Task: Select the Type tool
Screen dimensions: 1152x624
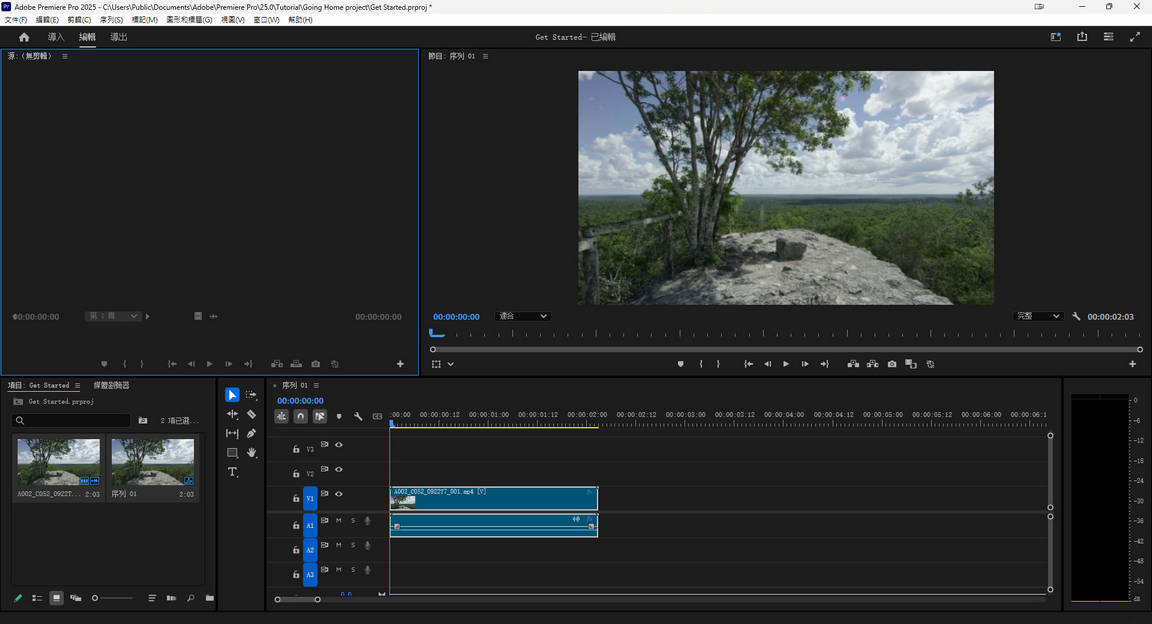Action: point(233,471)
